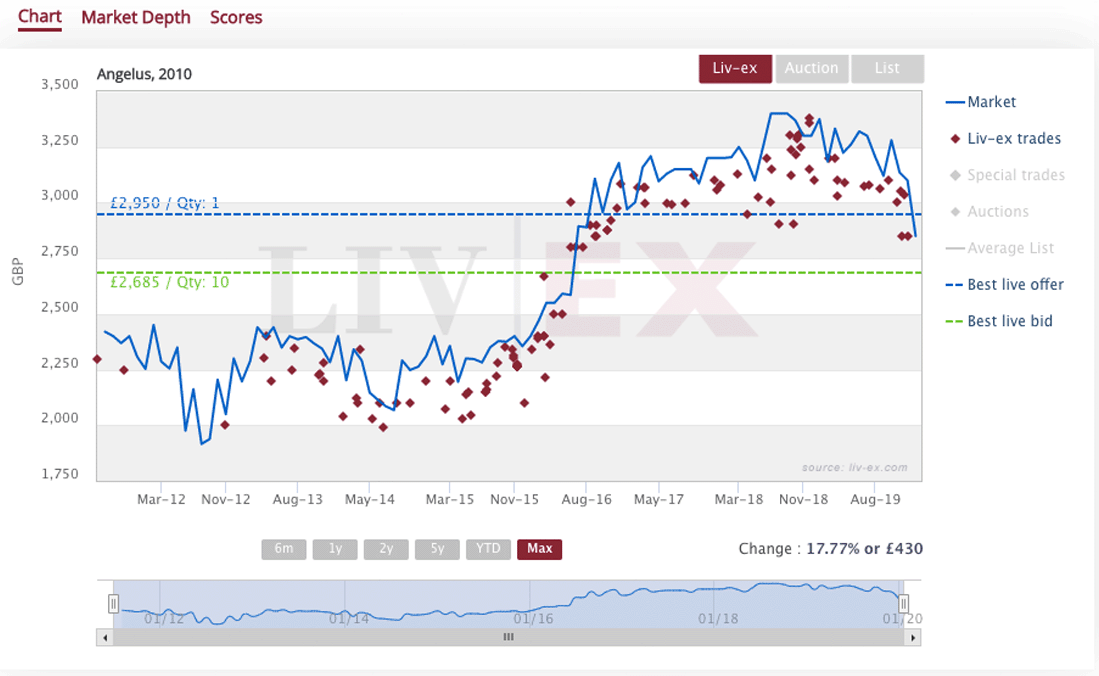This screenshot has width=1099, height=676.
Task: Click the left navigator range handle
Action: pyautogui.click(x=114, y=604)
